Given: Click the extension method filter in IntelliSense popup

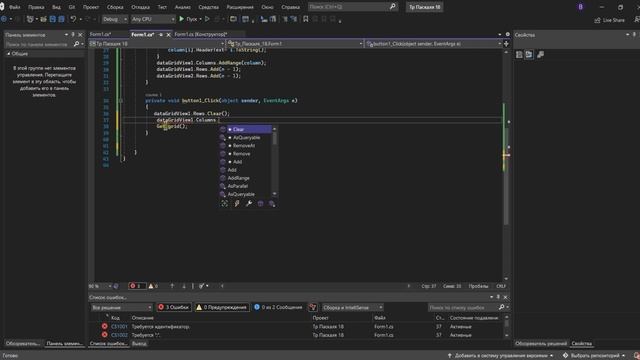Looking at the screenshot, I should (272, 203).
